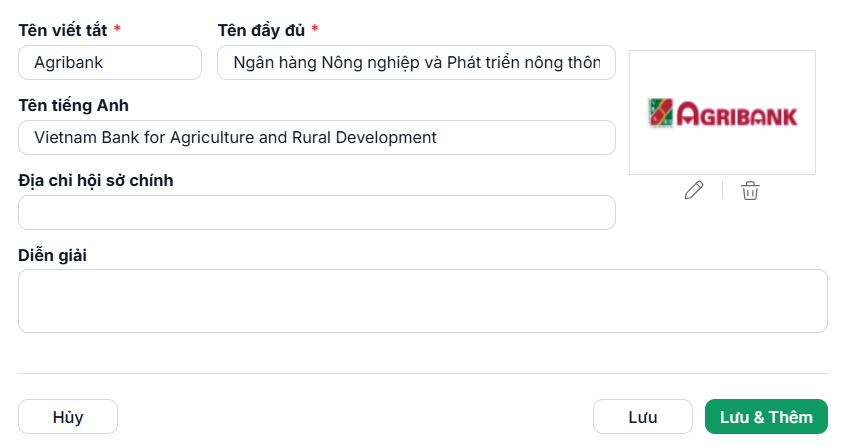
Task: Click inside the Diễn giải text area
Action: tap(423, 301)
